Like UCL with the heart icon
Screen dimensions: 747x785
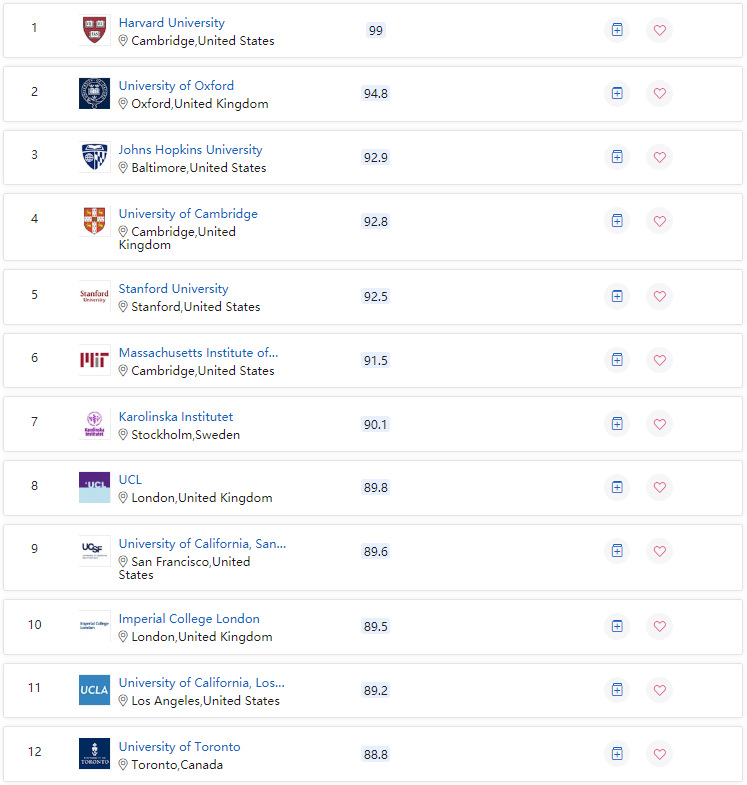(659, 487)
